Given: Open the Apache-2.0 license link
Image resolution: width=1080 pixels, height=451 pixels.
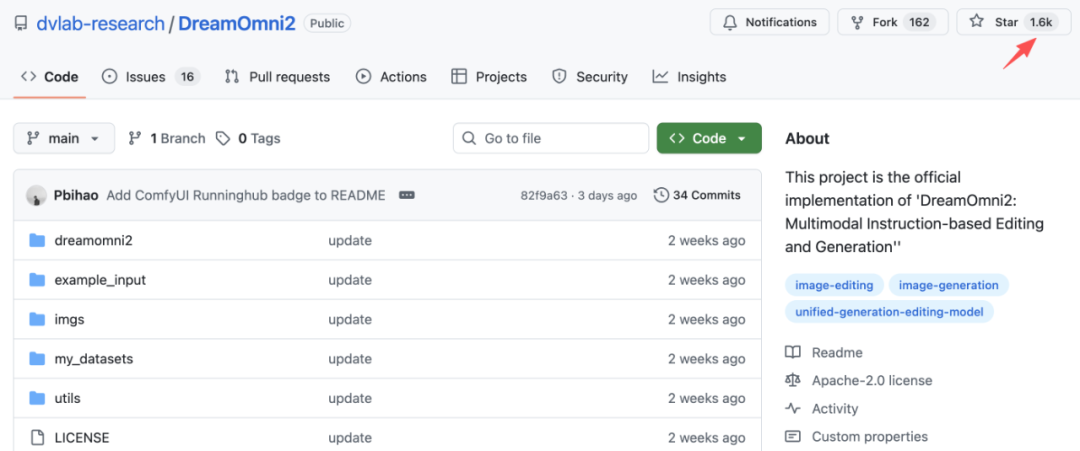Looking at the screenshot, I should (x=871, y=380).
